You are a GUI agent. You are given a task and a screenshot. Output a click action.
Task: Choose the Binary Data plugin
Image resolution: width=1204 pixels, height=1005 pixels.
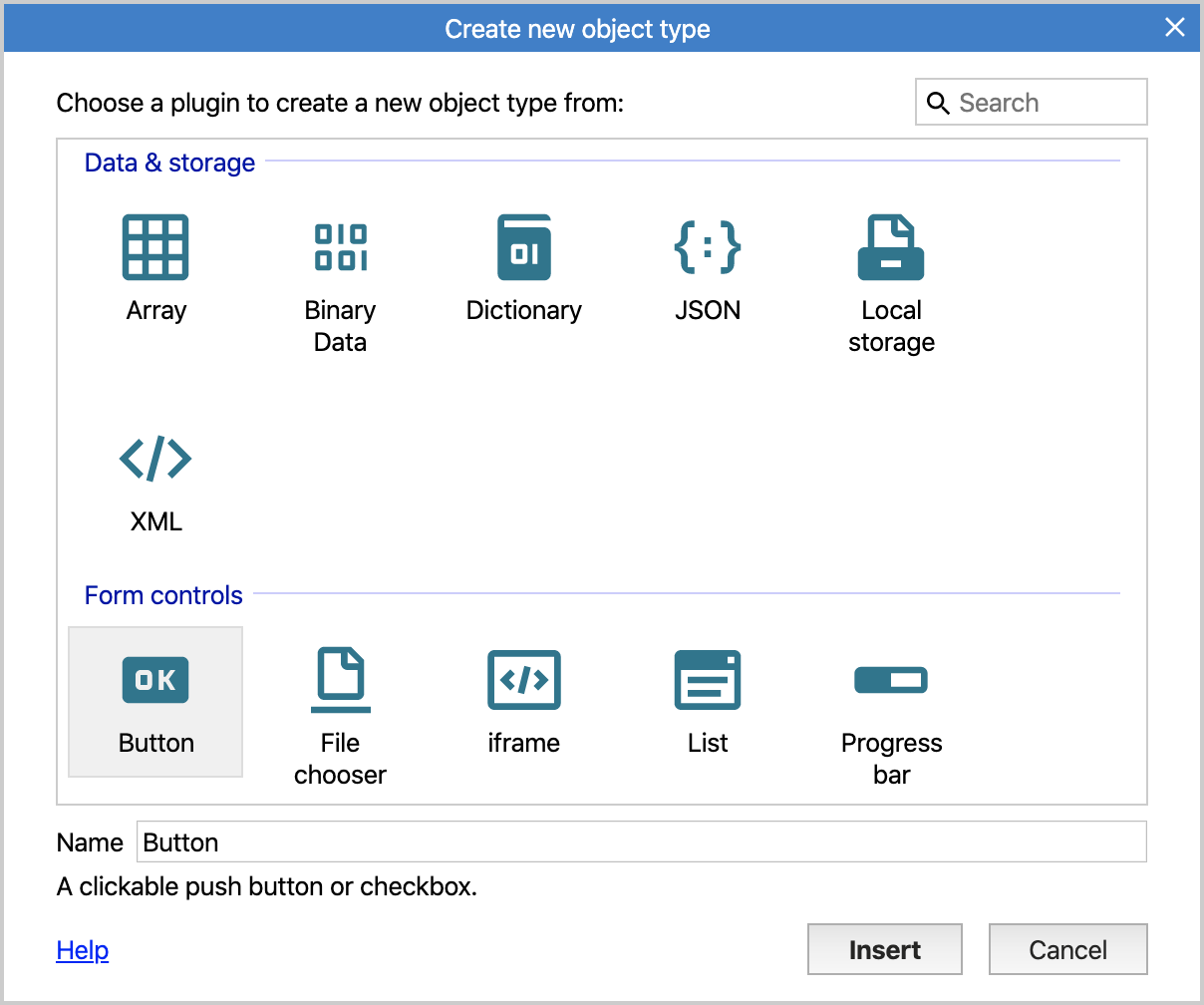(x=340, y=247)
